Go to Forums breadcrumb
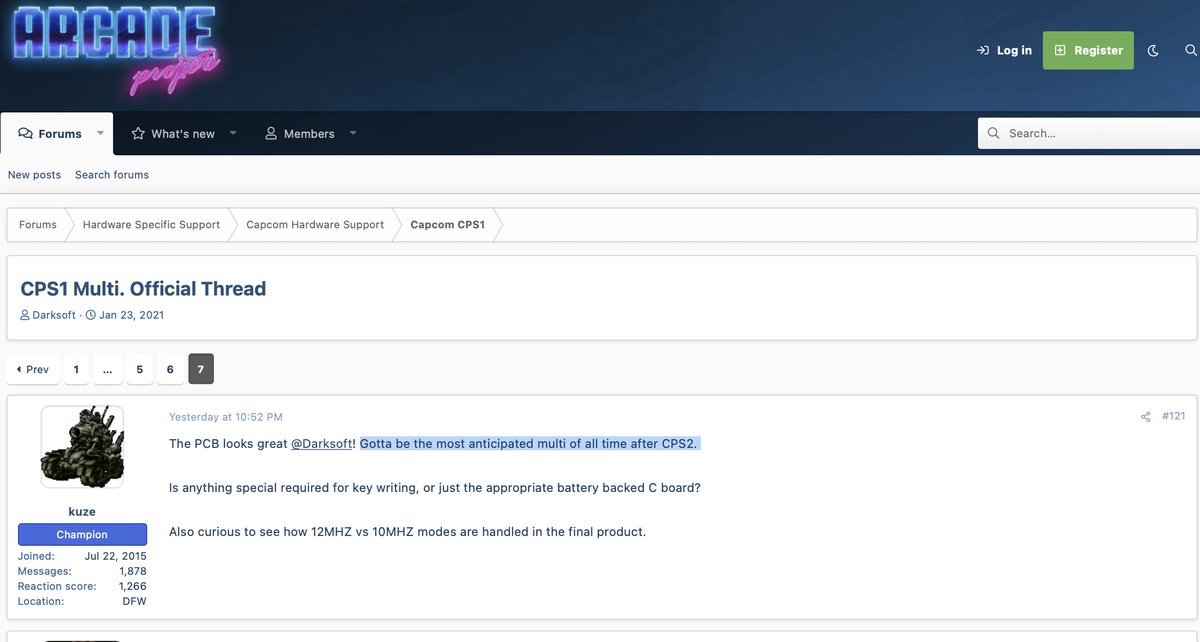The height and width of the screenshot is (642, 1200). point(38,225)
